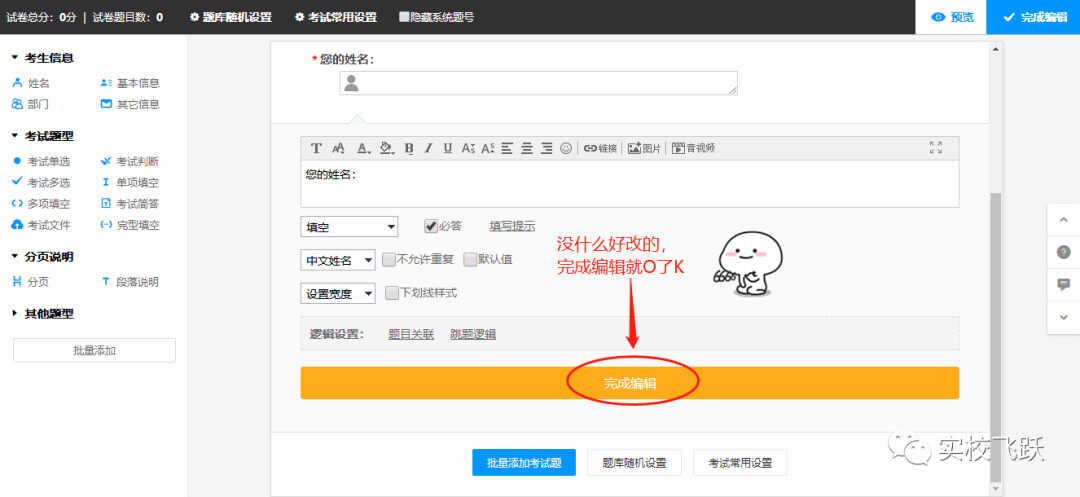
Task: Insert a 段落说明 paragraph description
Action: 130,282
